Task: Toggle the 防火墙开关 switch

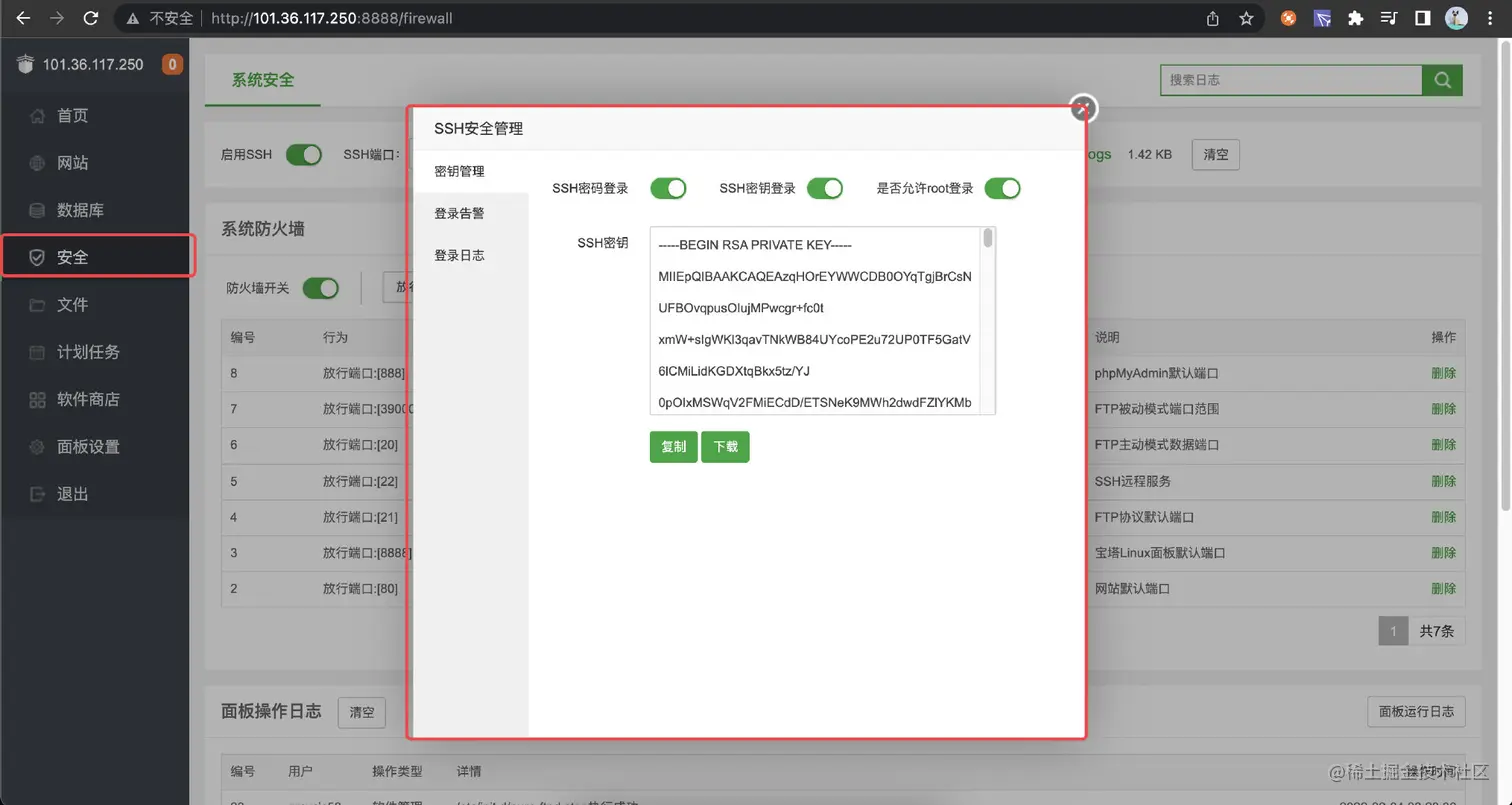Action: point(321,288)
